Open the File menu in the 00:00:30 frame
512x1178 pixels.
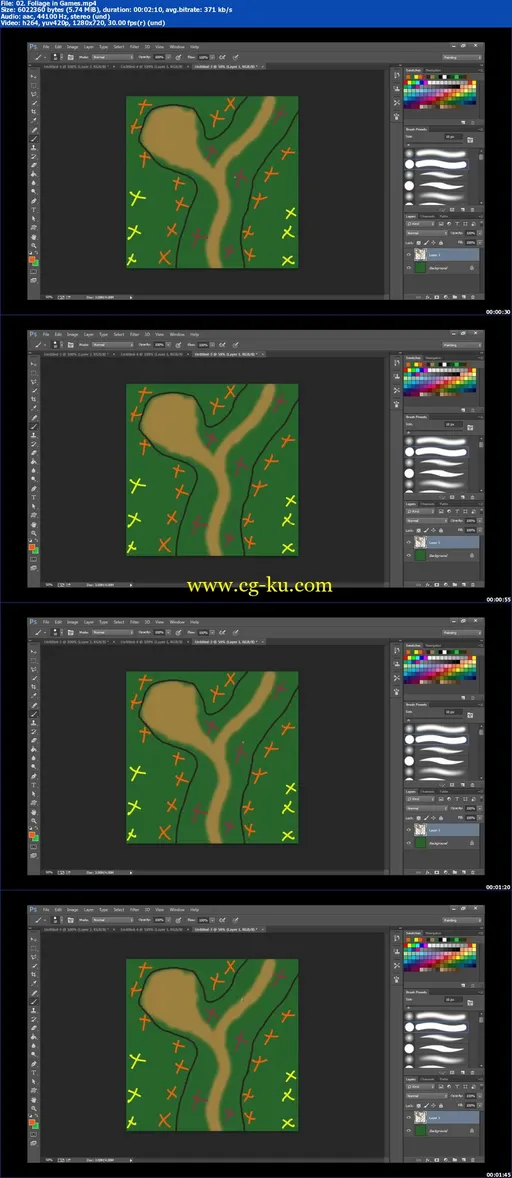46,45
